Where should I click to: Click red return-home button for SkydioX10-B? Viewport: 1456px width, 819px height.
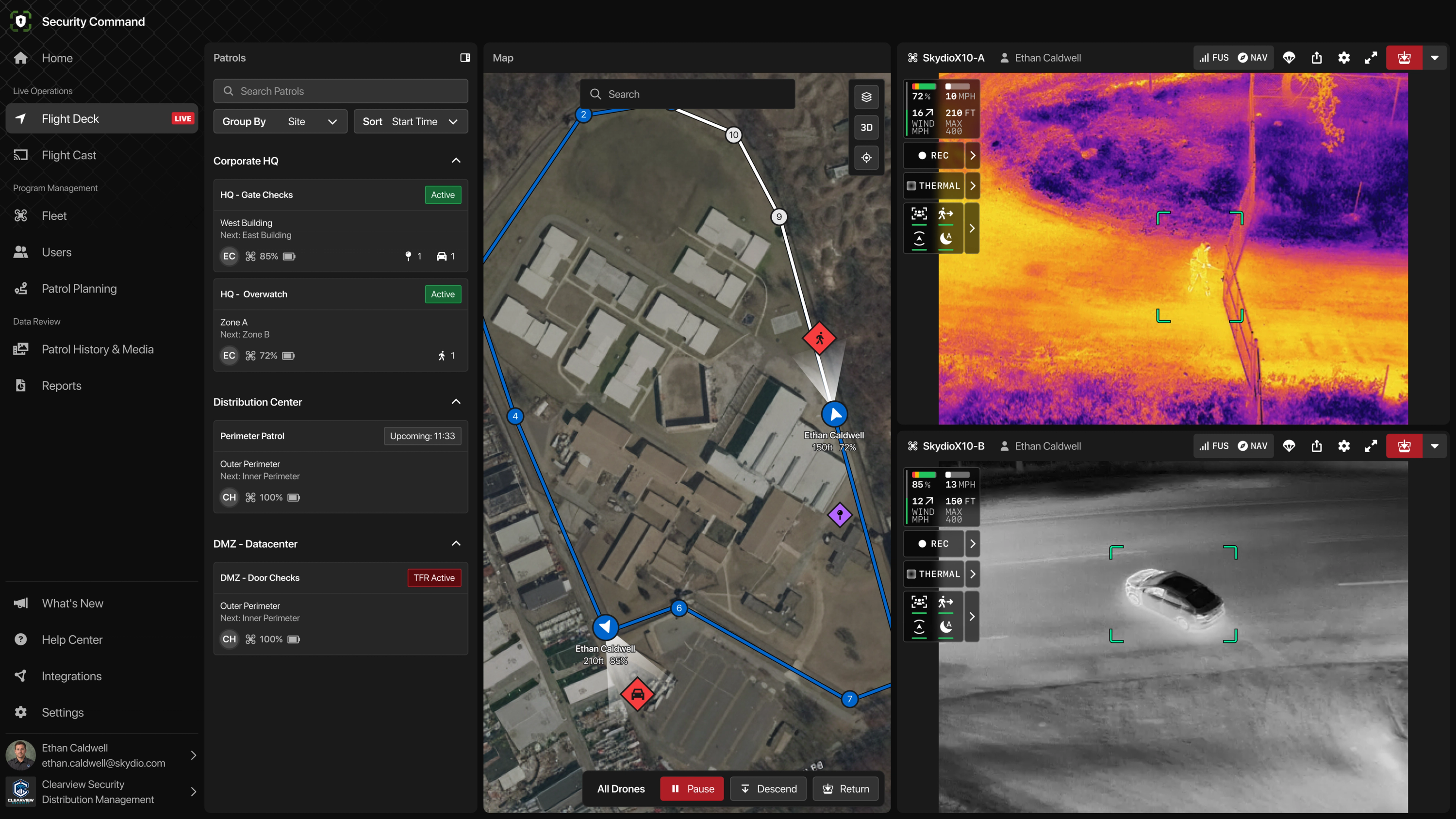click(1404, 446)
